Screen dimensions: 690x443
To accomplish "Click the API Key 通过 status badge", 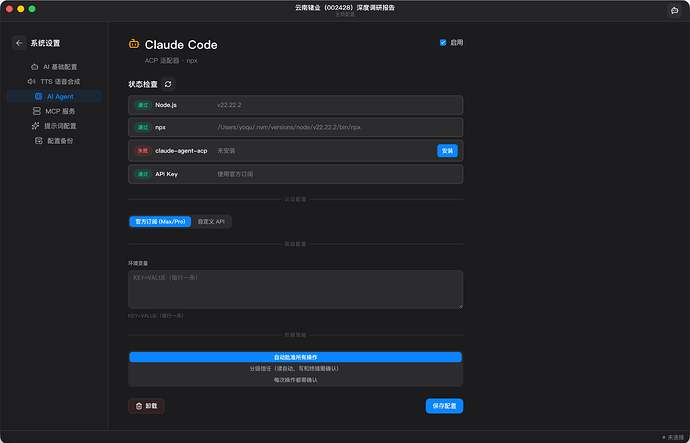I will point(143,174).
